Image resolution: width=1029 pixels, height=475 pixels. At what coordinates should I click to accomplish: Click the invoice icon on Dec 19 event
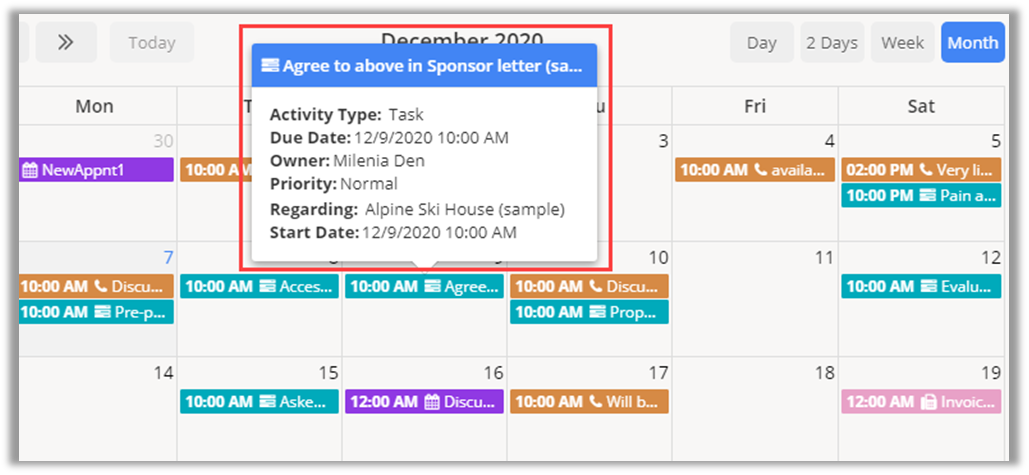(927, 402)
